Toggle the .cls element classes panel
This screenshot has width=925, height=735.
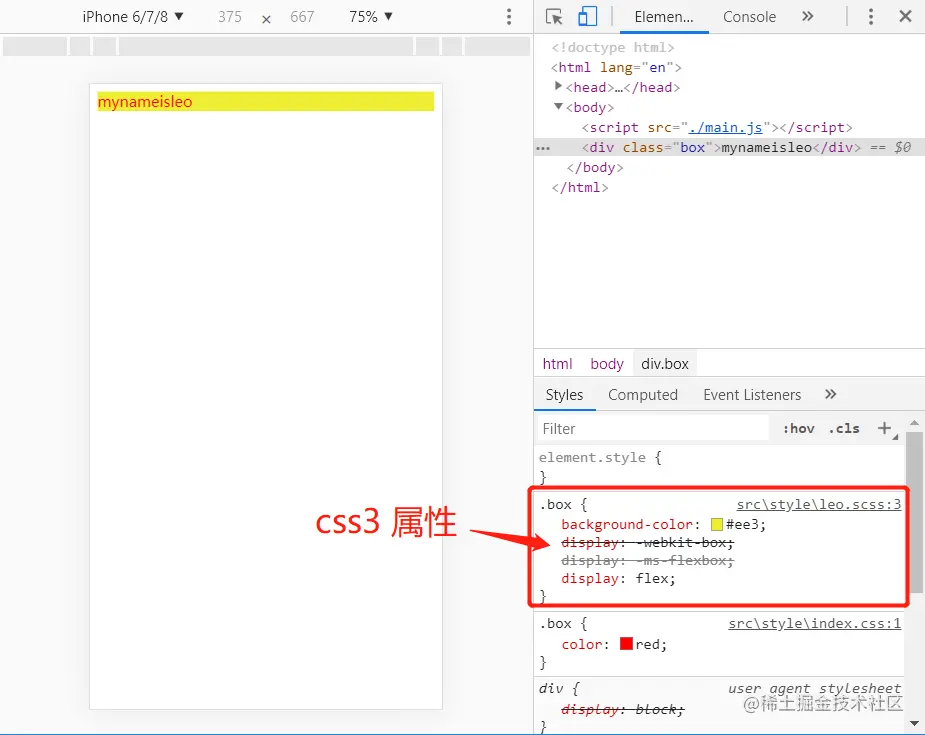pos(843,428)
